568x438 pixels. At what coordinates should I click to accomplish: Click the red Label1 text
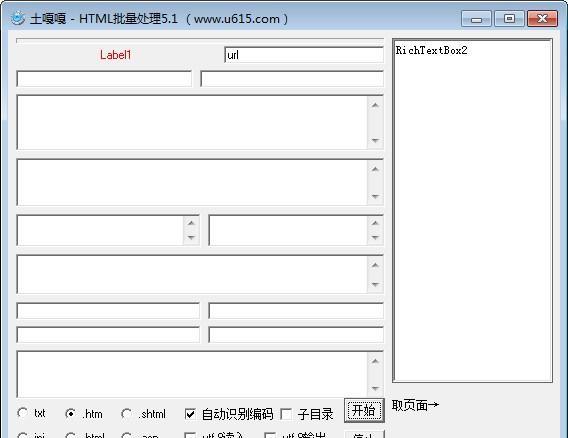pyautogui.click(x=116, y=55)
